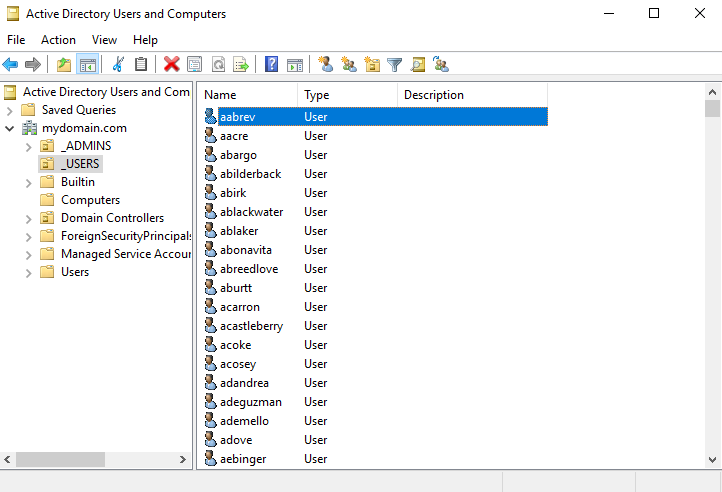Open the File menu
Image resolution: width=722 pixels, height=492 pixels.
point(16,40)
